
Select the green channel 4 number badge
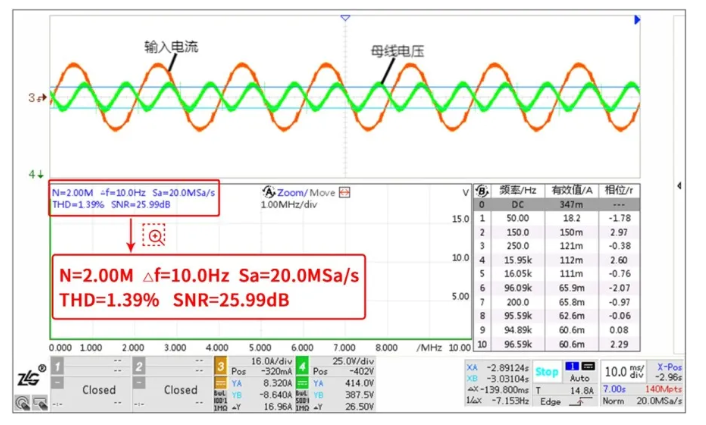click(301, 366)
